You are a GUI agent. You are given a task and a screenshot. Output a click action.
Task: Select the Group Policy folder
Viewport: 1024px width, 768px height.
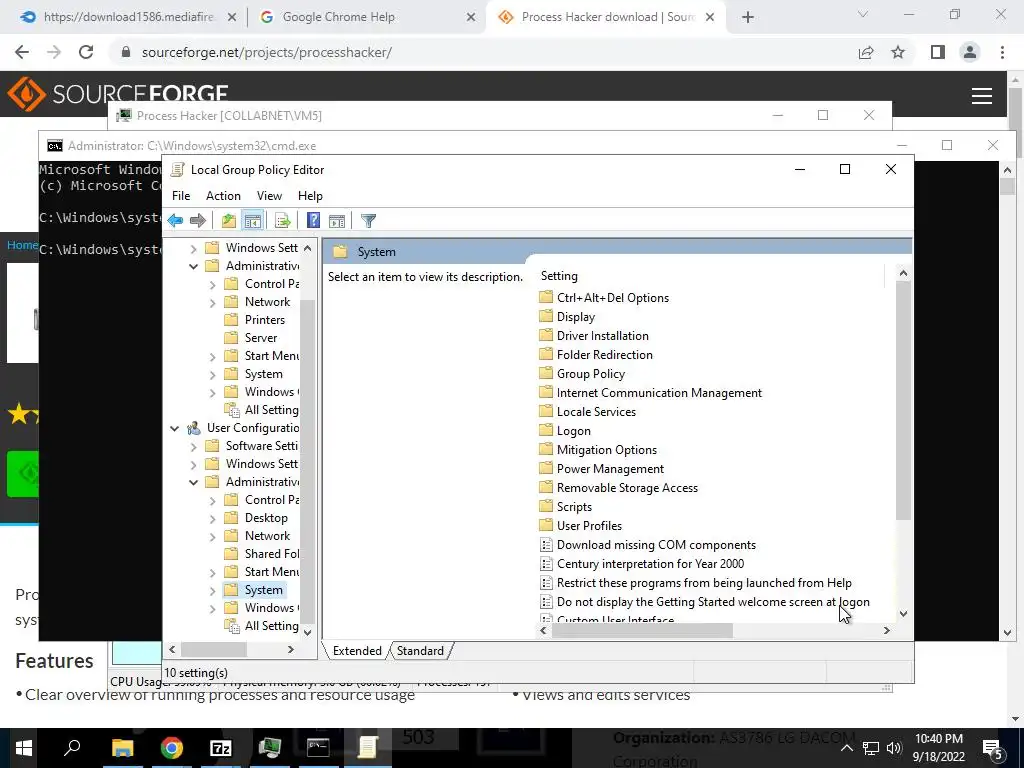click(x=582, y=374)
